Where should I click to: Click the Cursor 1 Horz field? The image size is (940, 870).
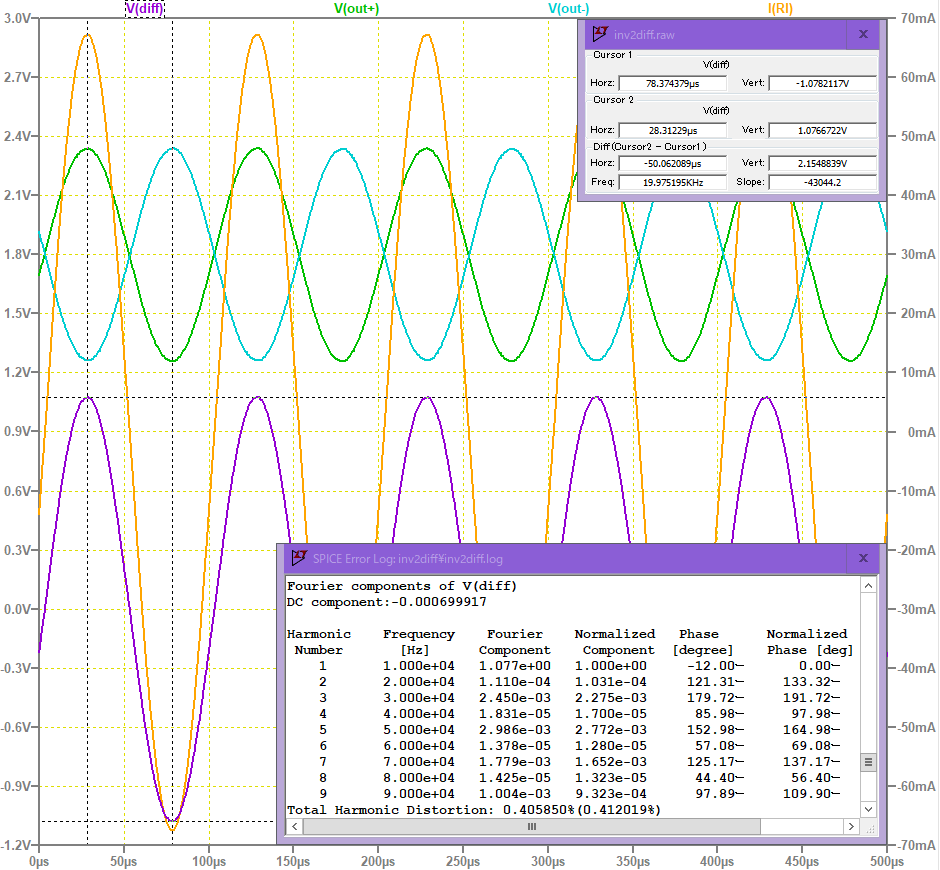coord(672,83)
